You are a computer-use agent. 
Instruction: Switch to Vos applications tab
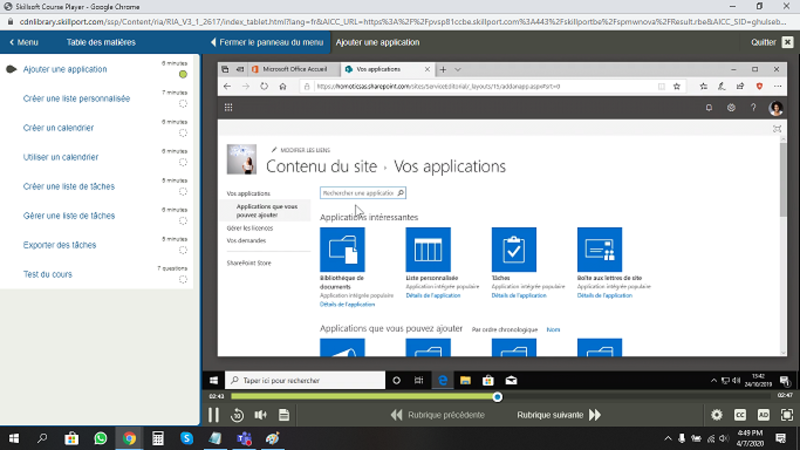coord(386,69)
